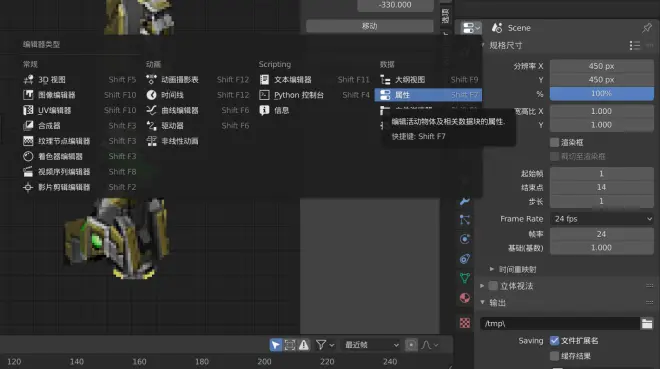Image resolution: width=660 pixels, height=369 pixels.
Task: Toggle the only-errors warning filter
Action: pos(303,345)
